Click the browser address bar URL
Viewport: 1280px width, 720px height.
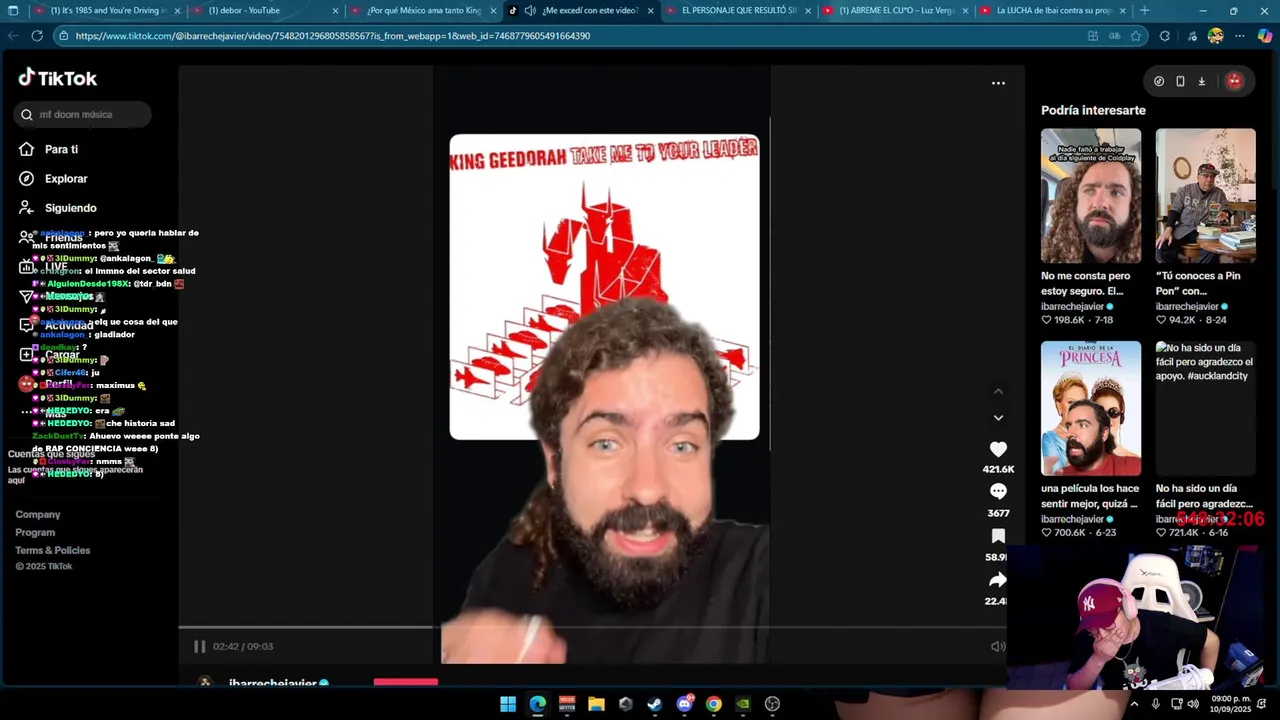pos(333,35)
